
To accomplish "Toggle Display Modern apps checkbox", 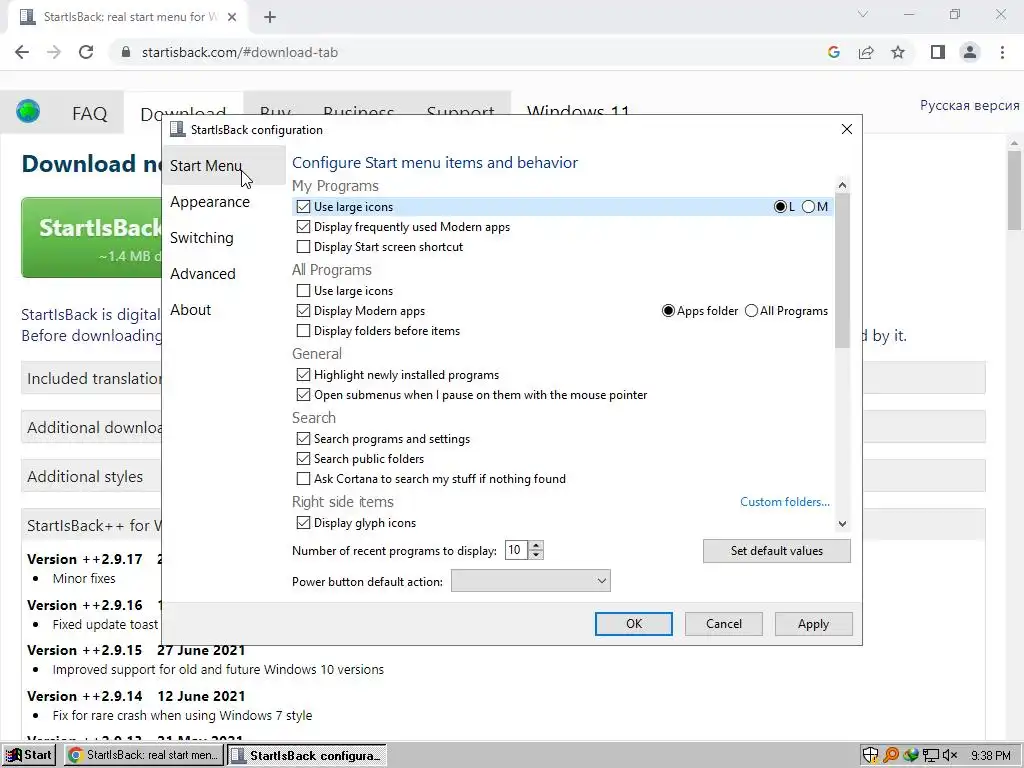I will (303, 311).
